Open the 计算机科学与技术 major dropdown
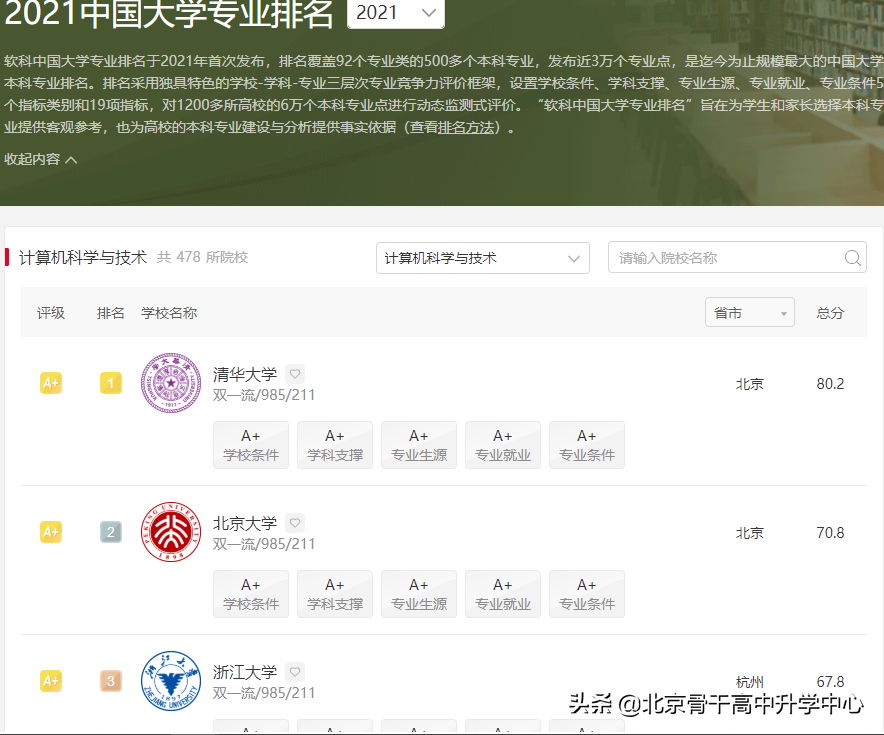This screenshot has height=735, width=884. (483, 258)
